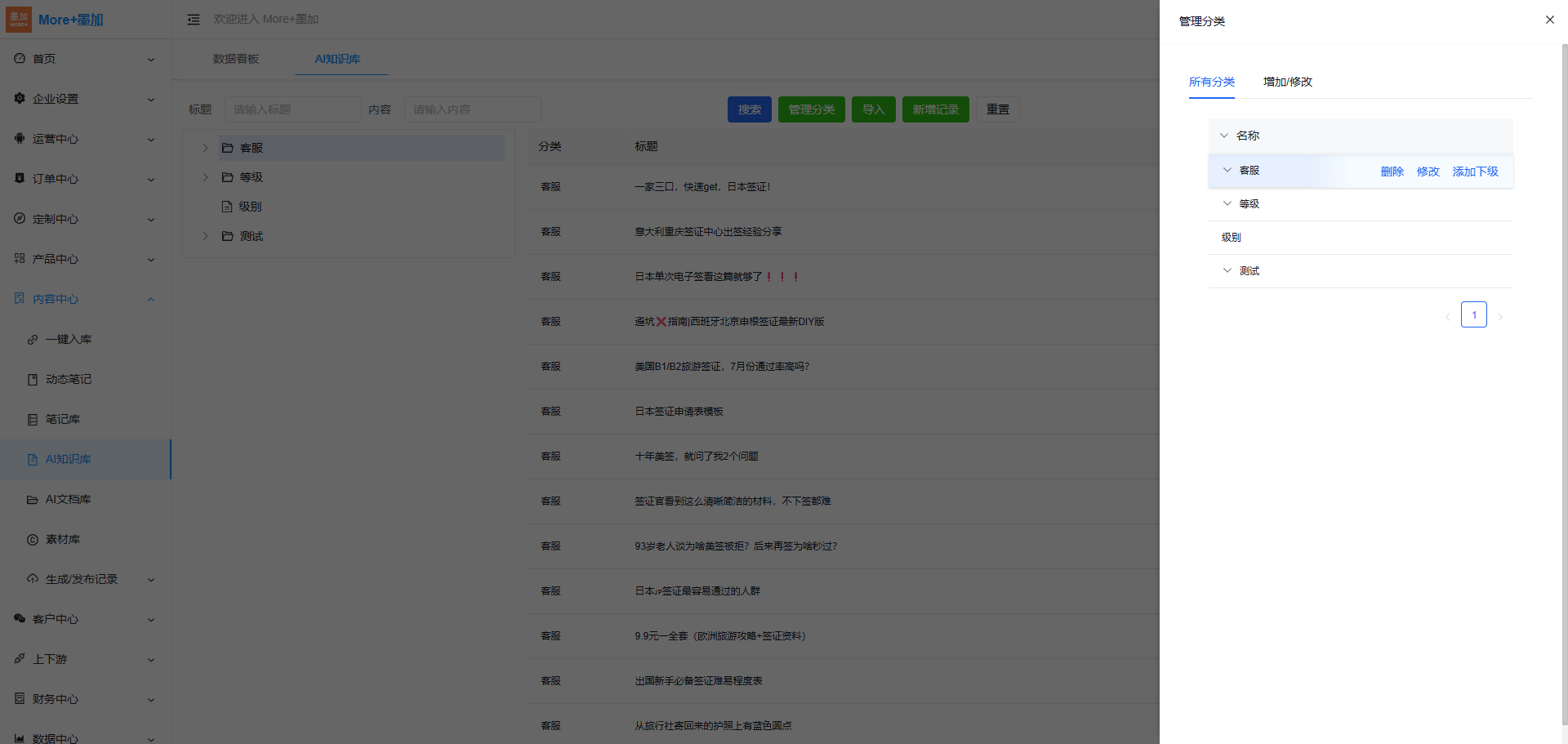Expand the 等级 row in category table
Viewport: 1568px width, 744px height.
click(x=1227, y=203)
